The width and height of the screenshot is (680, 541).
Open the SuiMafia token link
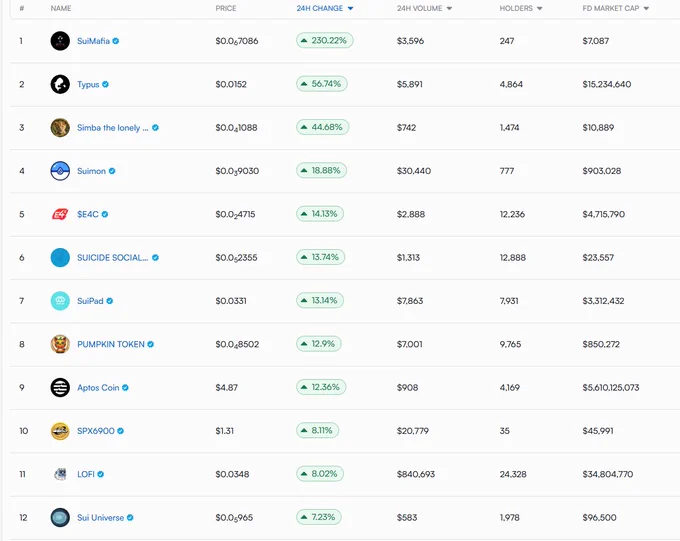click(x=93, y=41)
